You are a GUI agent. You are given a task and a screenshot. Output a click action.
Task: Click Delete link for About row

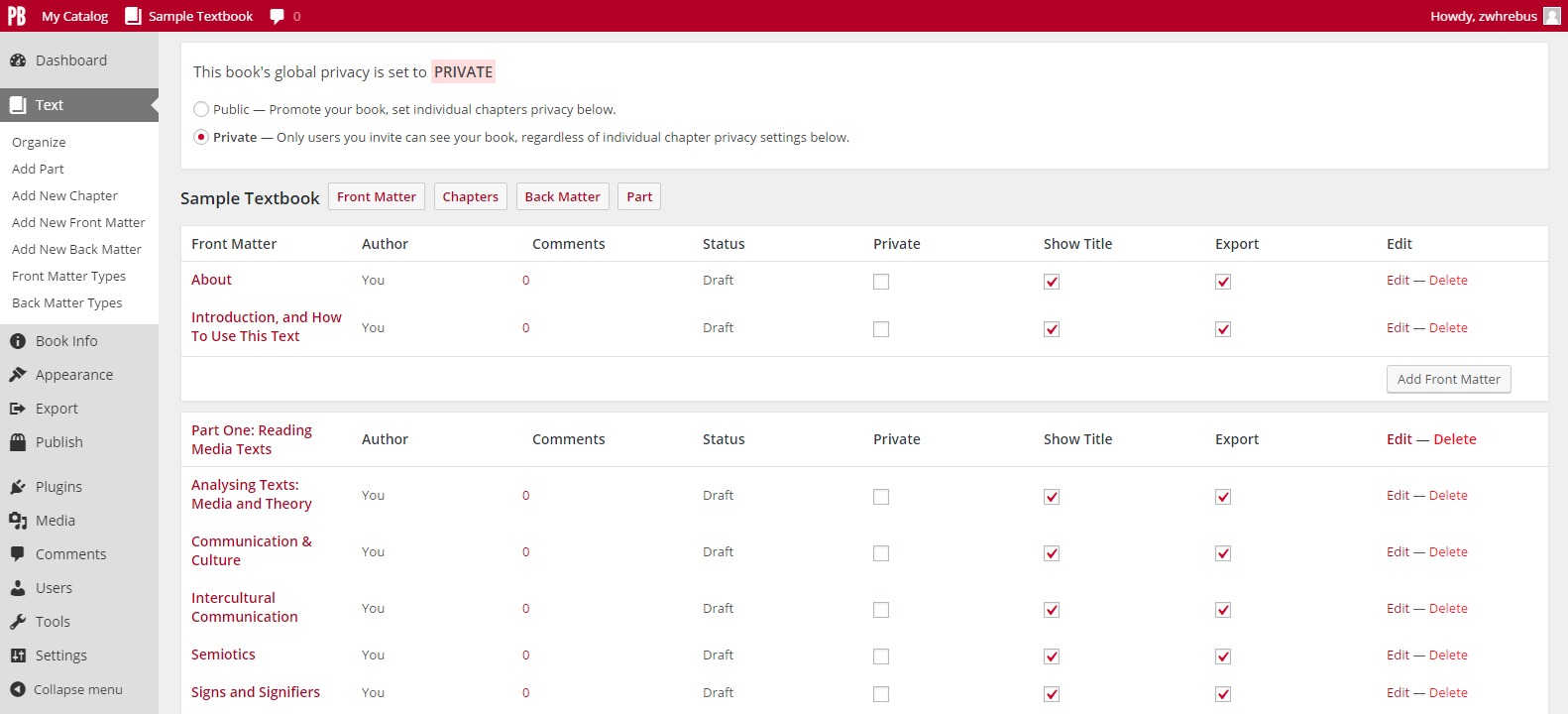coord(1448,281)
